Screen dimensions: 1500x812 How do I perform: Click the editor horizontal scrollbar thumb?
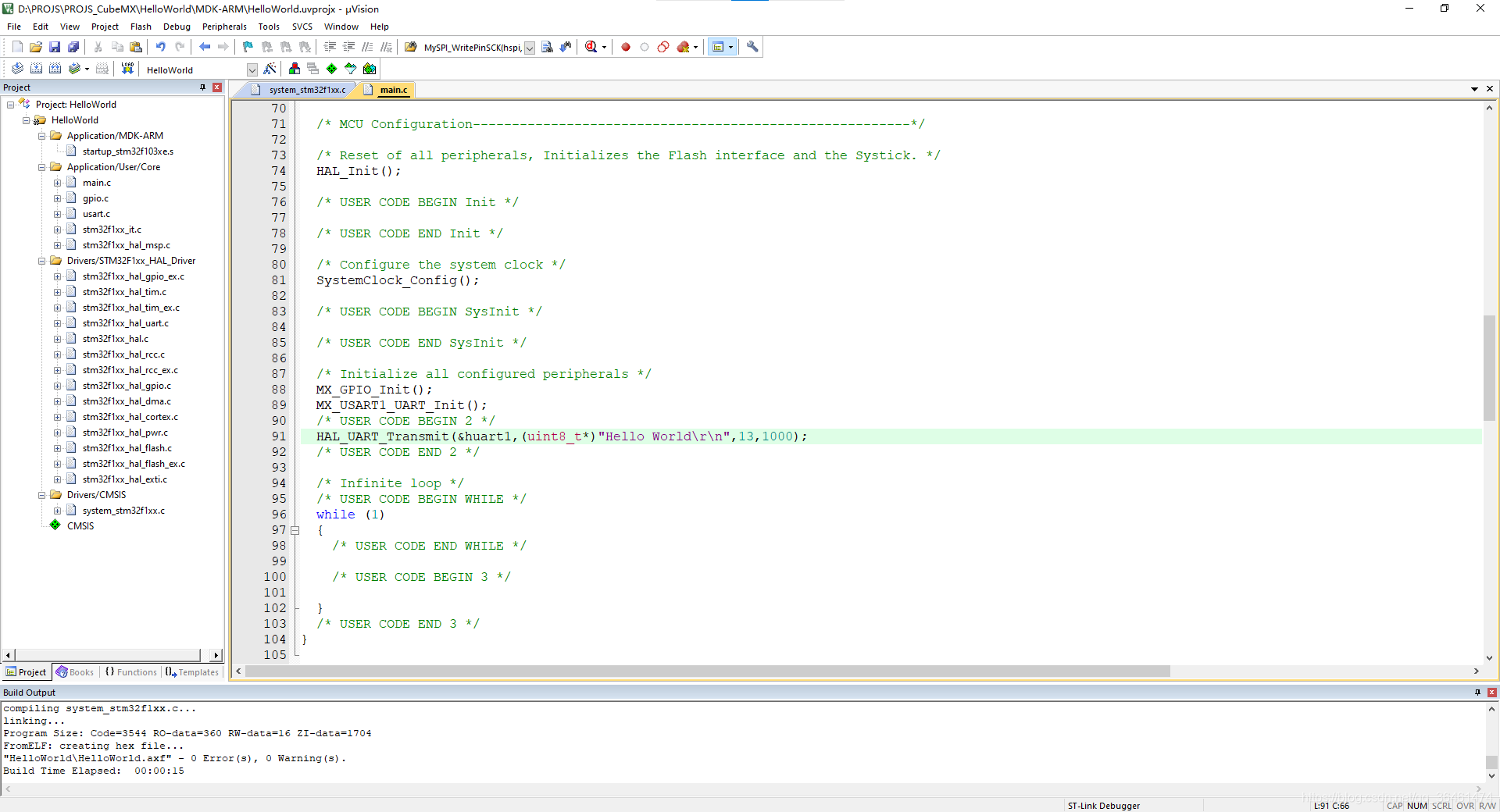708,671
